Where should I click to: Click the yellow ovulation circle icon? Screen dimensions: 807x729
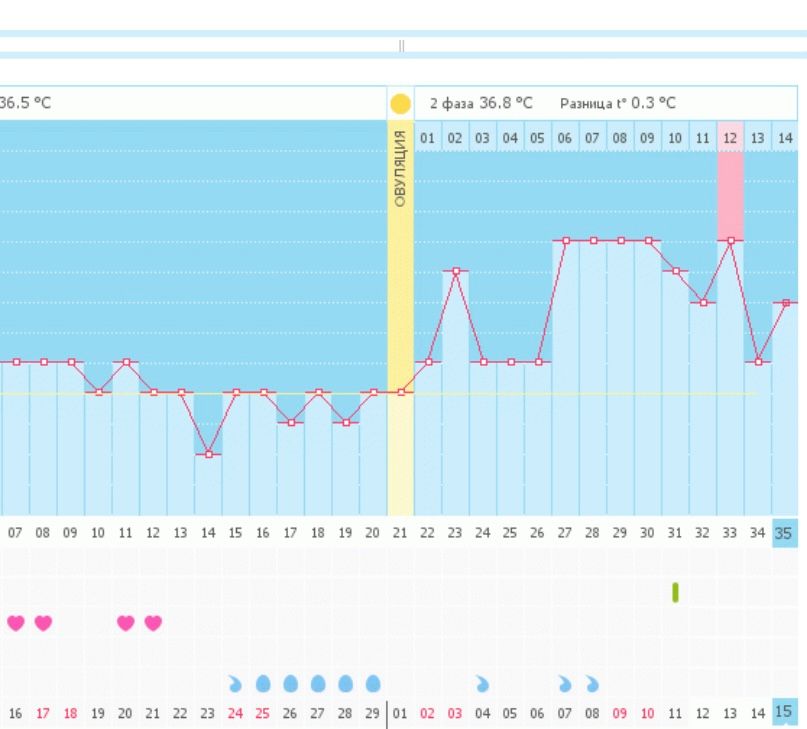pos(400,104)
